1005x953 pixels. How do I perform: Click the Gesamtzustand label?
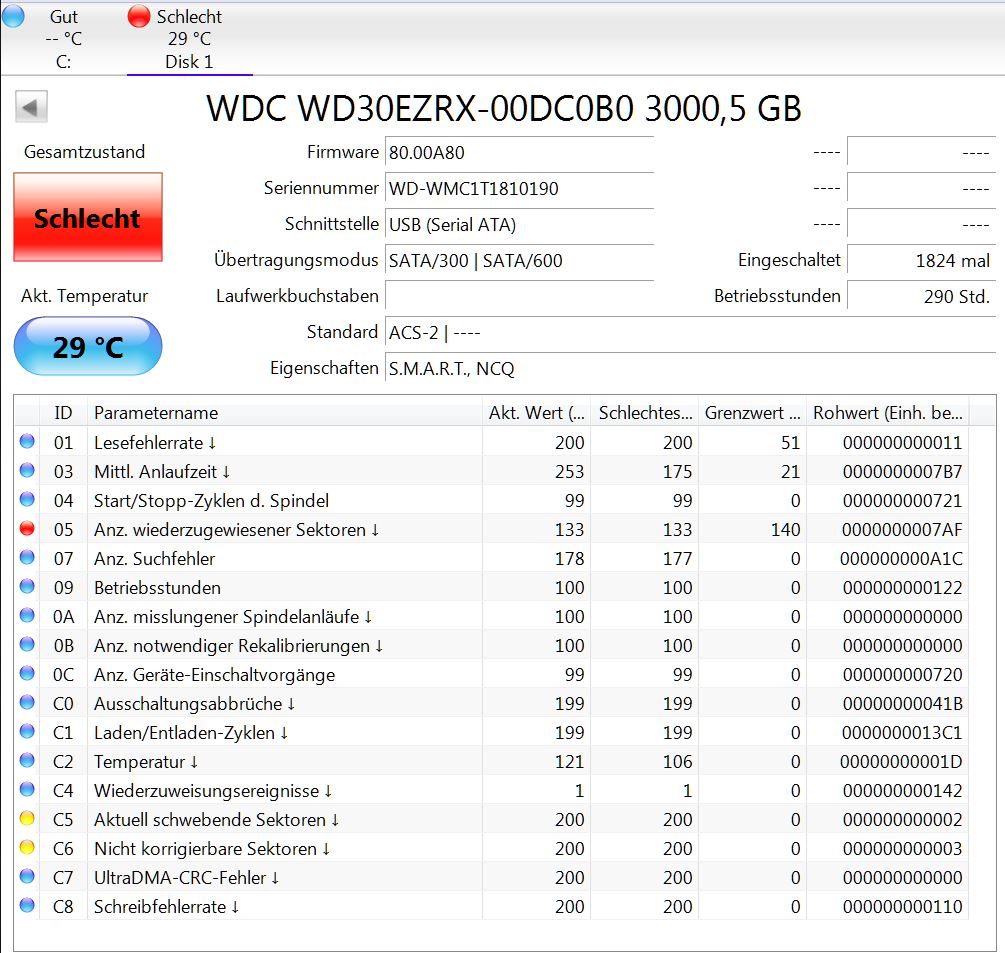point(84,152)
